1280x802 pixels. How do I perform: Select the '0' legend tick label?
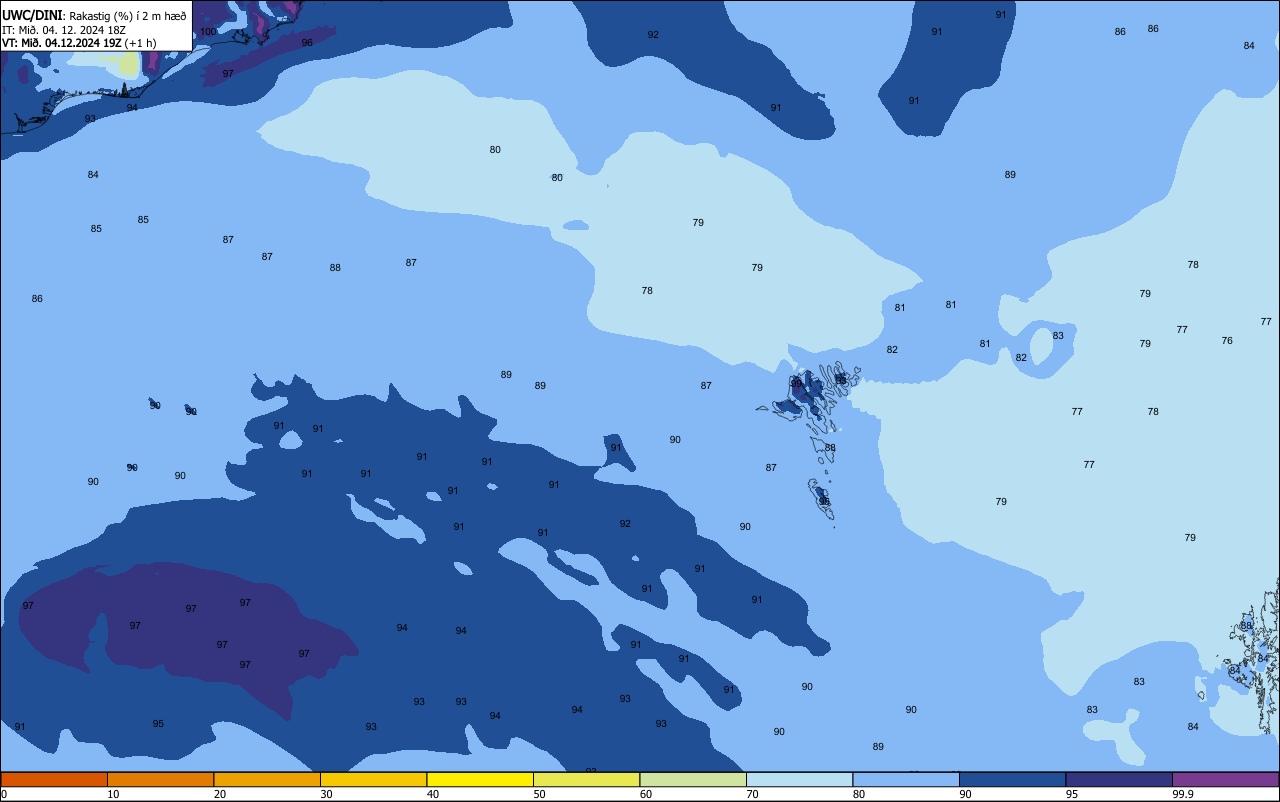(4, 794)
